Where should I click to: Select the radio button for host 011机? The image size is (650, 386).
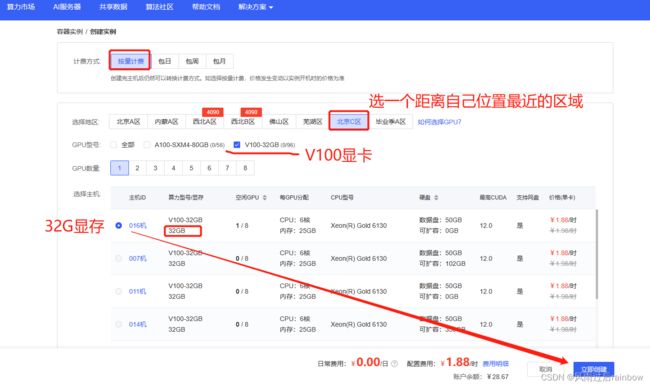pos(119,291)
